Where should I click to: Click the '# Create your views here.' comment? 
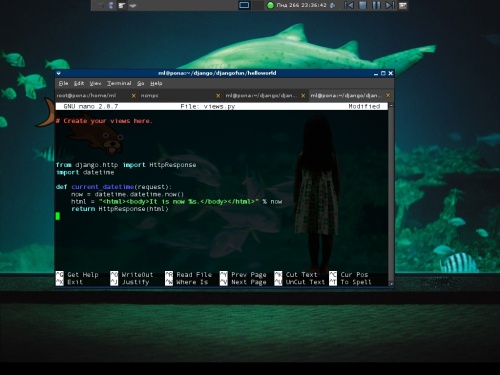click(x=104, y=121)
